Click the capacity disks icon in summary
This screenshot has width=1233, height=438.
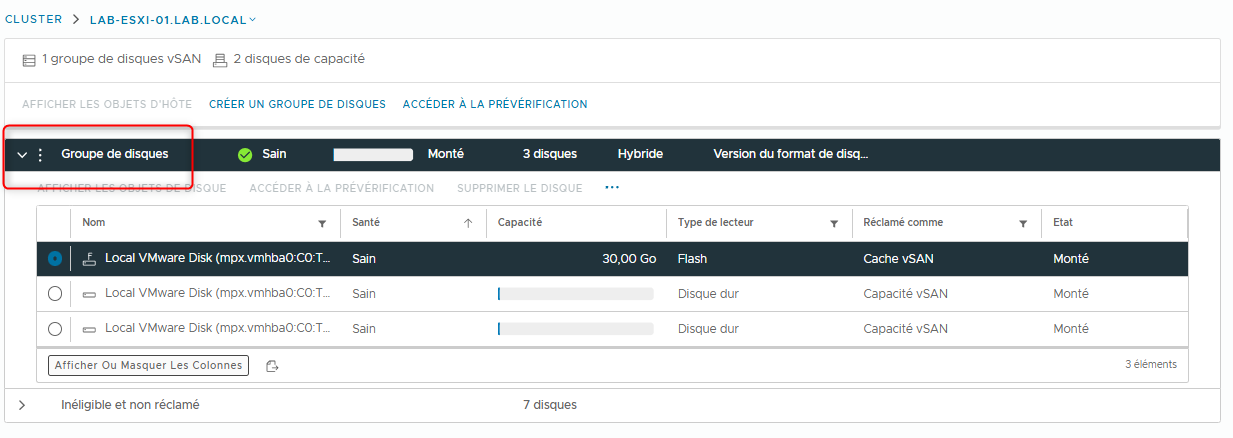(x=220, y=60)
